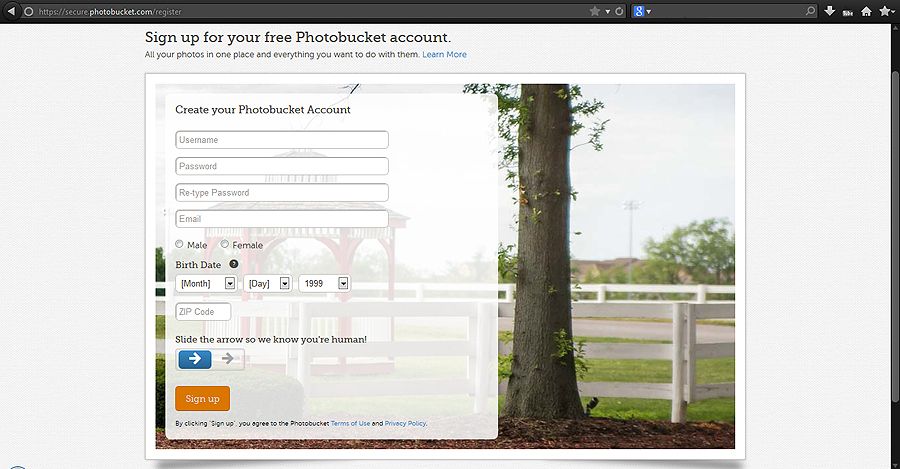Open the Google search engine selector
Image resolution: width=900 pixels, height=469 pixels.
point(642,11)
